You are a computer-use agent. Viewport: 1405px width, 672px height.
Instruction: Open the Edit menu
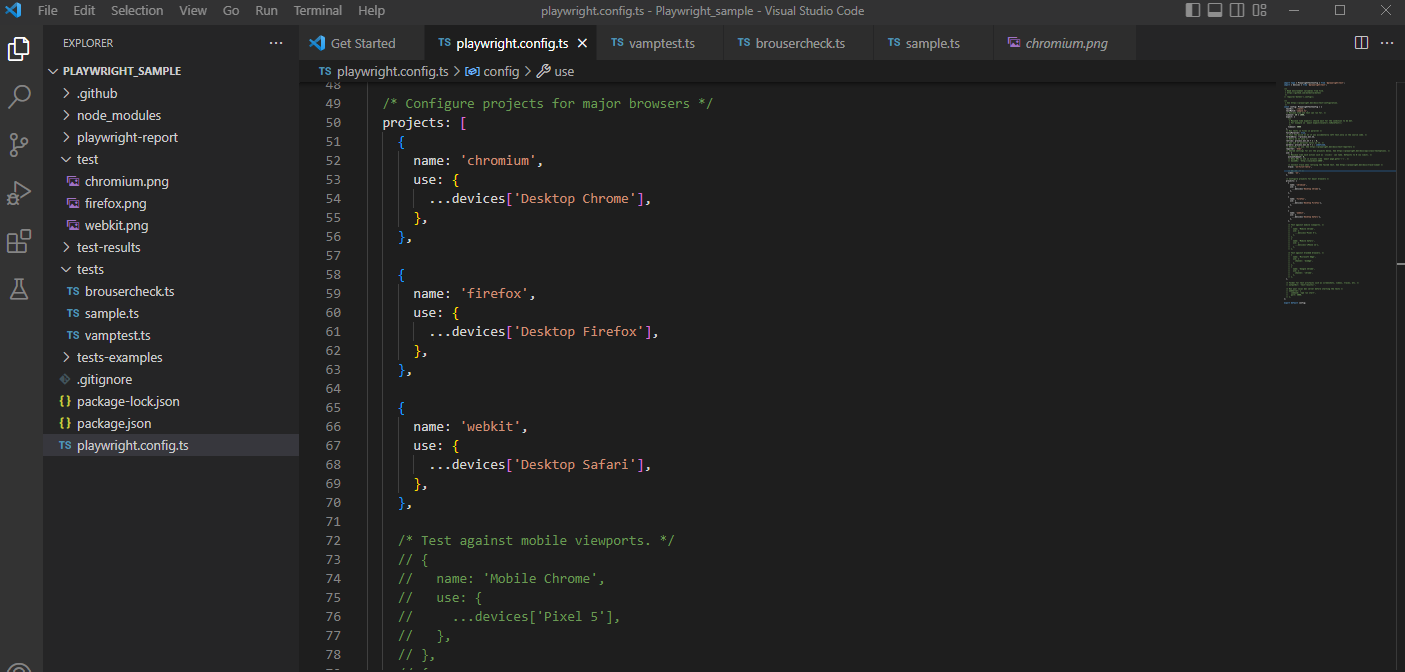tap(84, 11)
